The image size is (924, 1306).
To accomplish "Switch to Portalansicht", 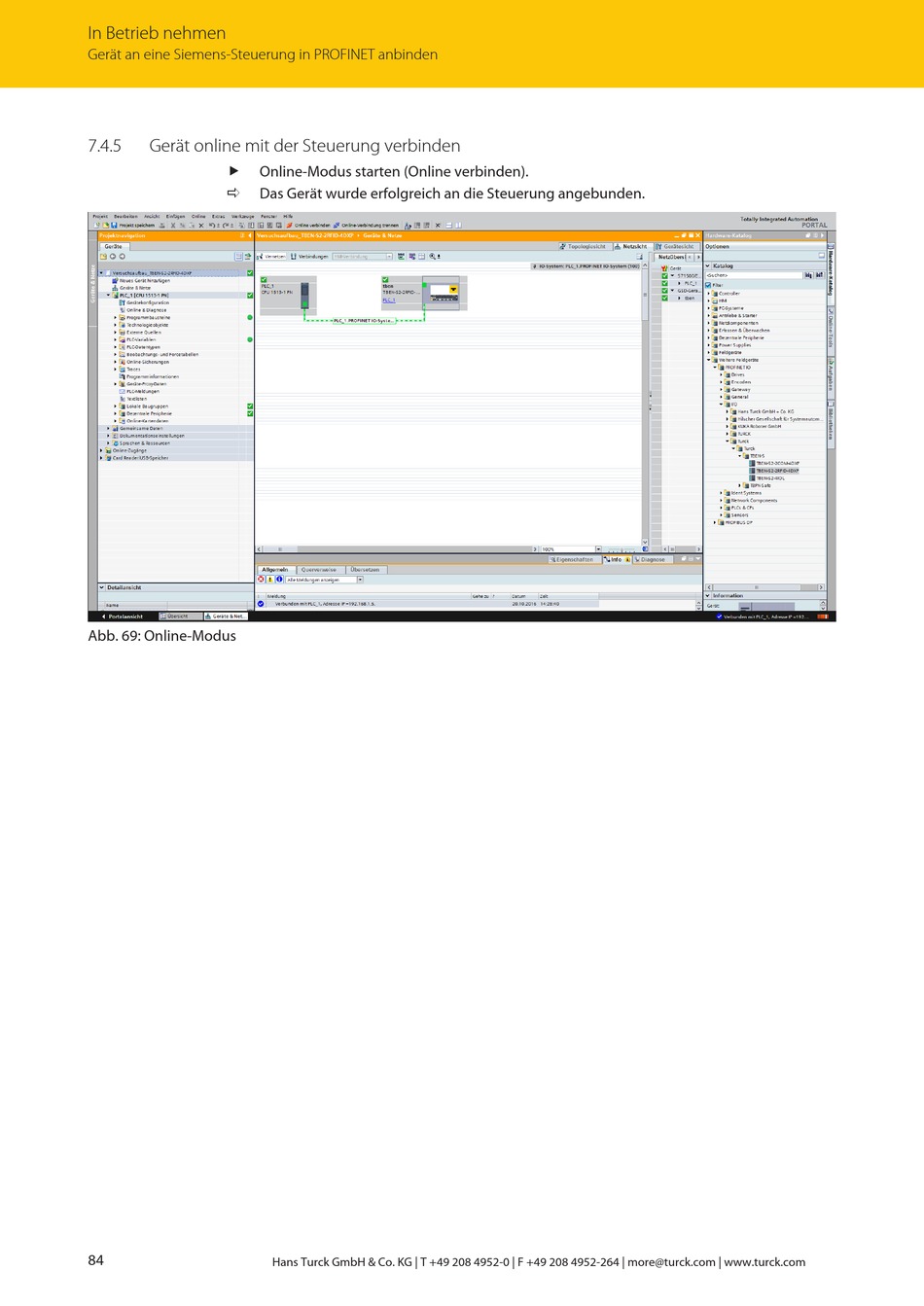I will tap(122, 617).
